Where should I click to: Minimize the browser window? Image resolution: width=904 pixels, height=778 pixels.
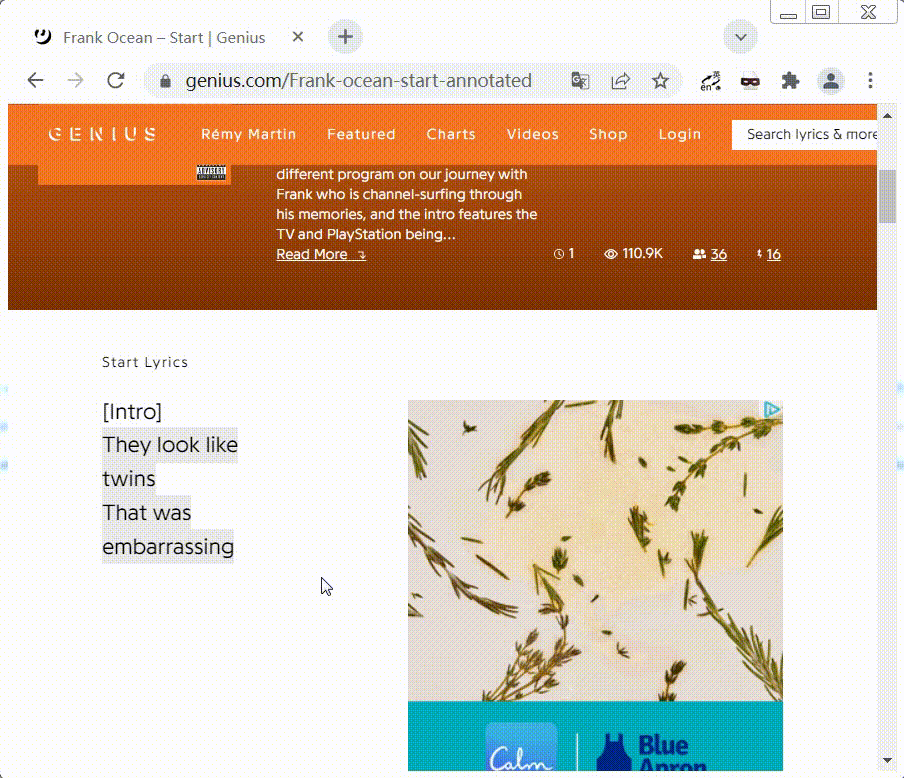coord(788,13)
